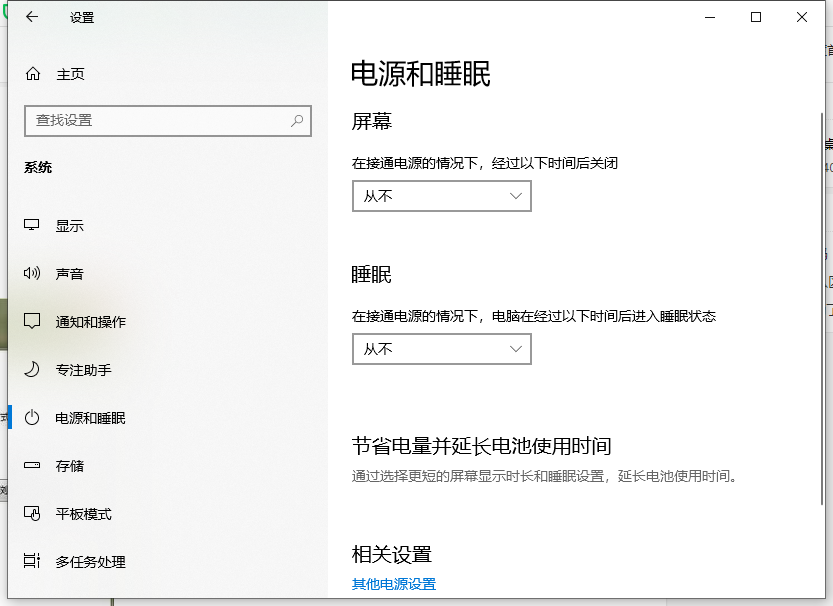Click the 声音 sound icon

[31, 273]
